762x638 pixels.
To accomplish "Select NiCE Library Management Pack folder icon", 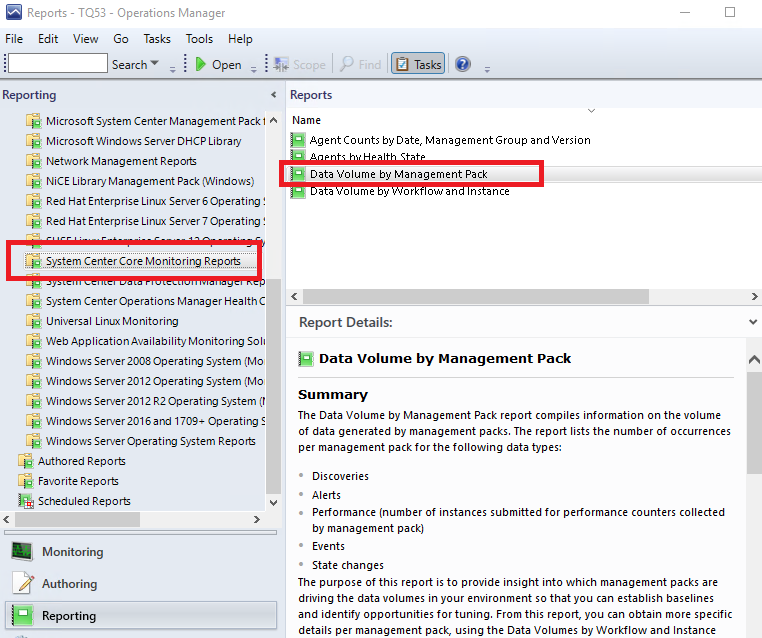I will point(34,181).
